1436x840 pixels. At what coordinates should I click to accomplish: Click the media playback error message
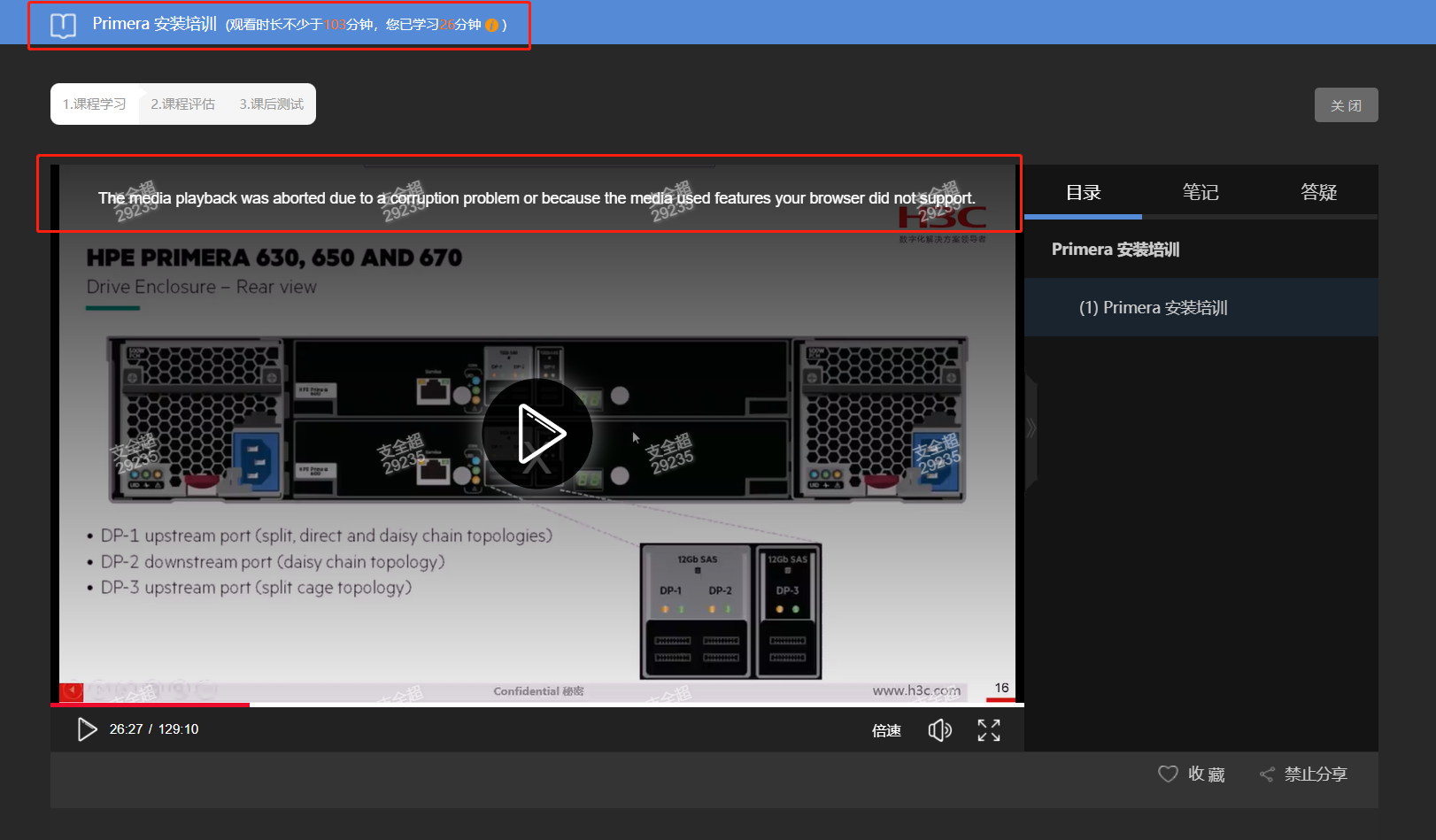coord(537,198)
